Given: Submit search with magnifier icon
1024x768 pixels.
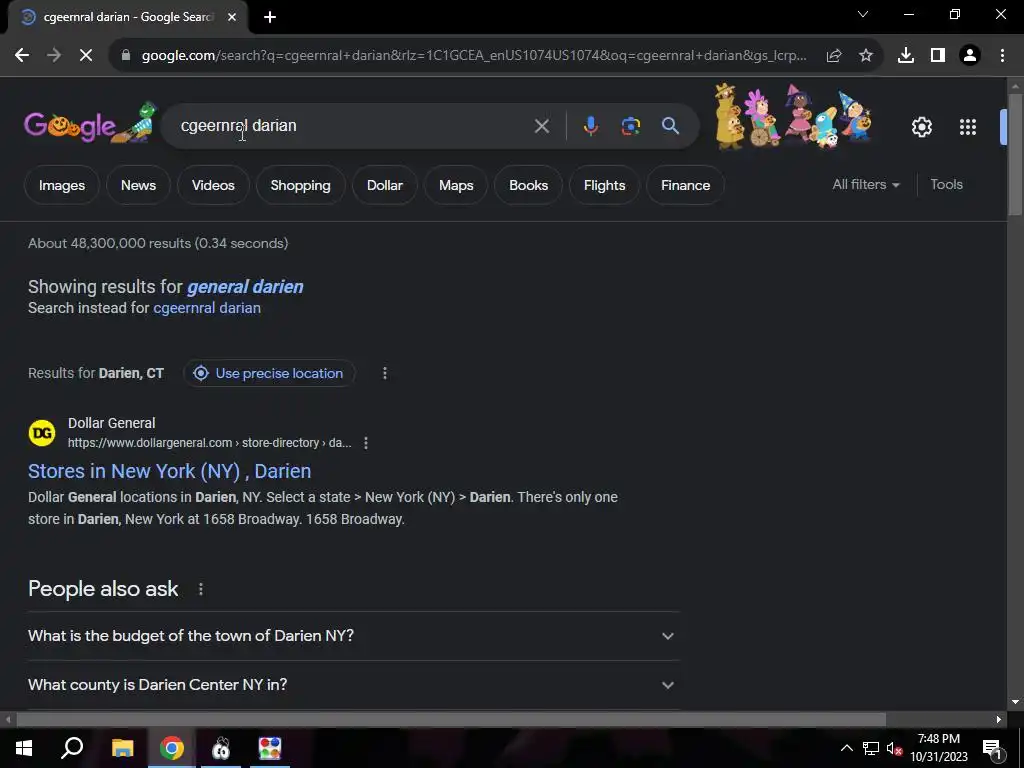Looking at the screenshot, I should tap(670, 126).
